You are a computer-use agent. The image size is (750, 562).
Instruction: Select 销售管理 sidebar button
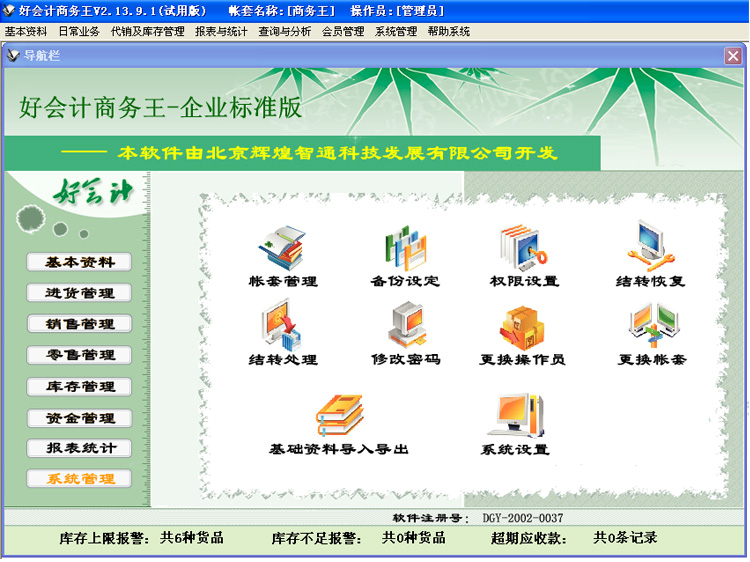click(x=79, y=324)
